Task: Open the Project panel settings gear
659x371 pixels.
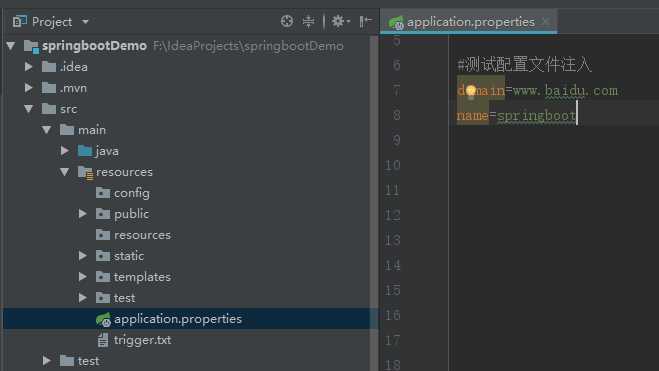Action: (340, 21)
